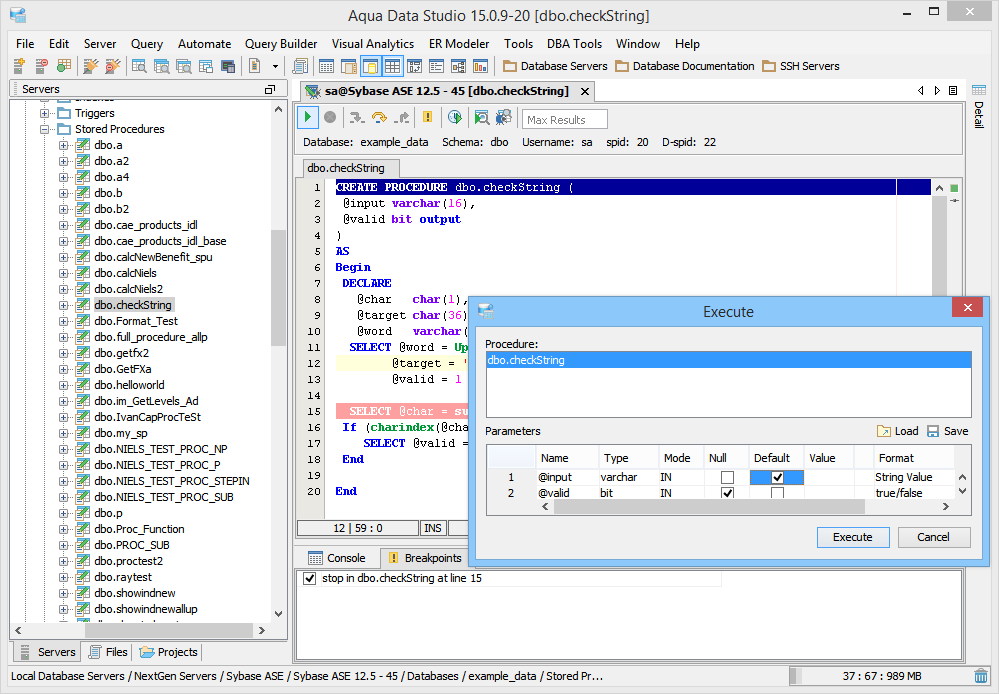Open the Query Builder menu

281,44
